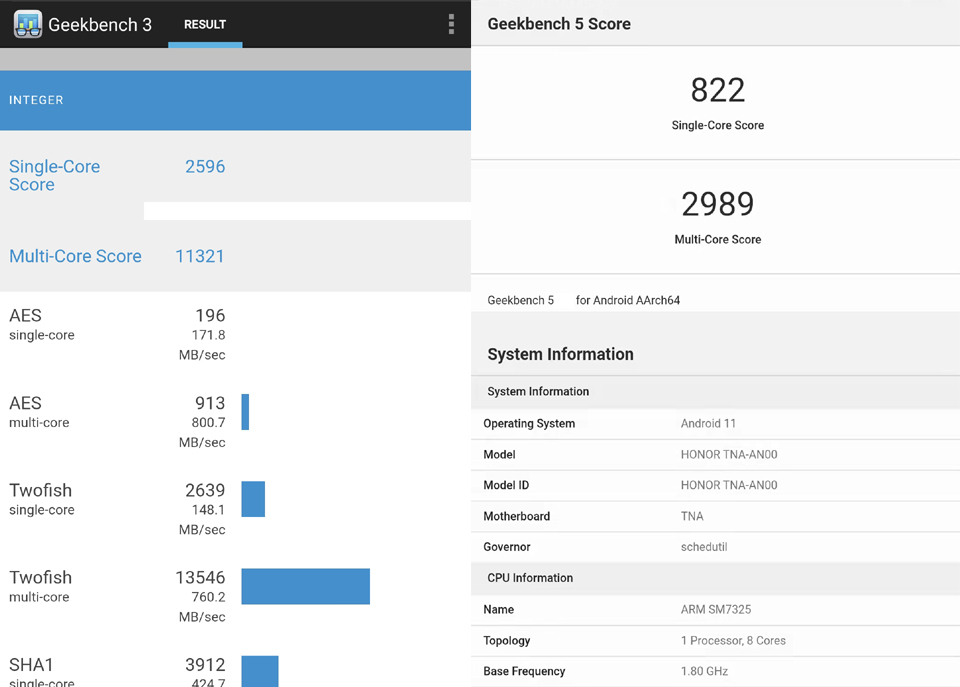Tap the 'for Android AArch64' text
Viewport: 960px width, 687px height.
pos(628,301)
